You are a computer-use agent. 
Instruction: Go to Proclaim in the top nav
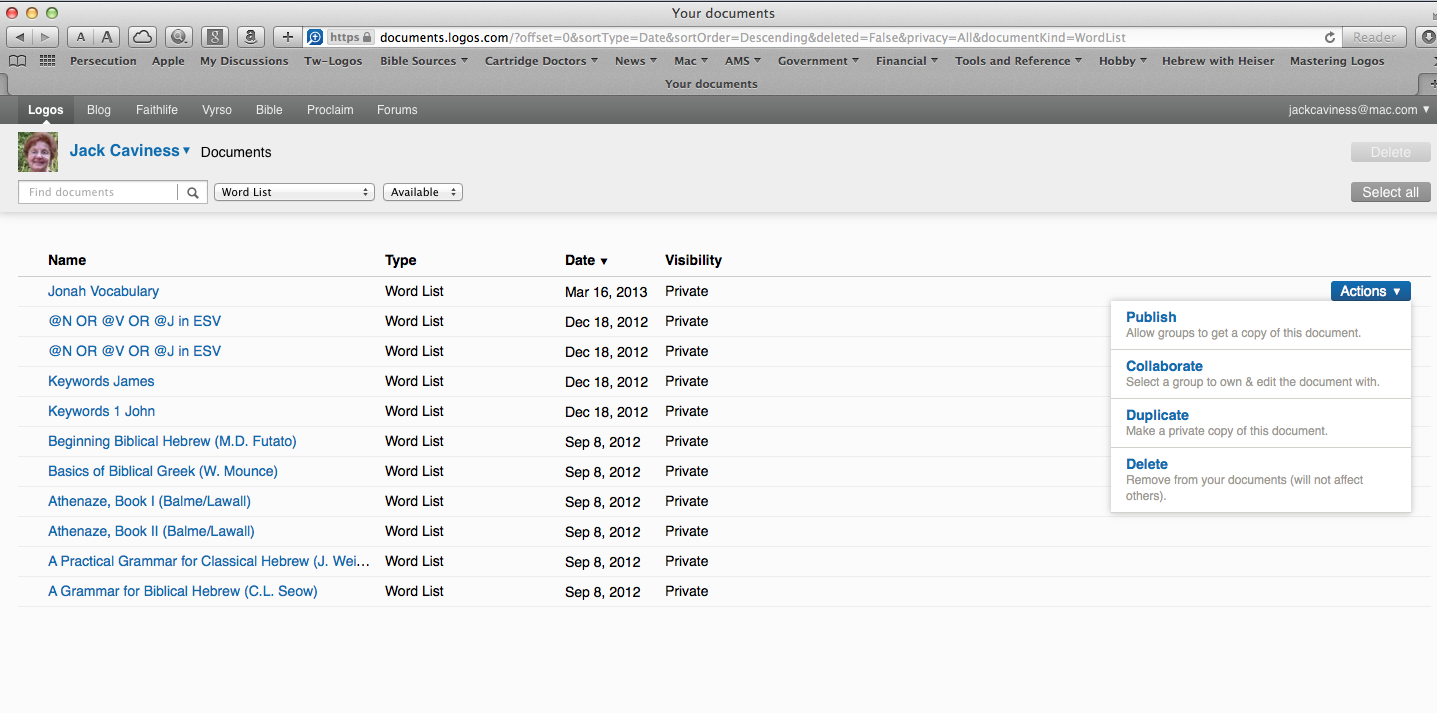point(330,110)
